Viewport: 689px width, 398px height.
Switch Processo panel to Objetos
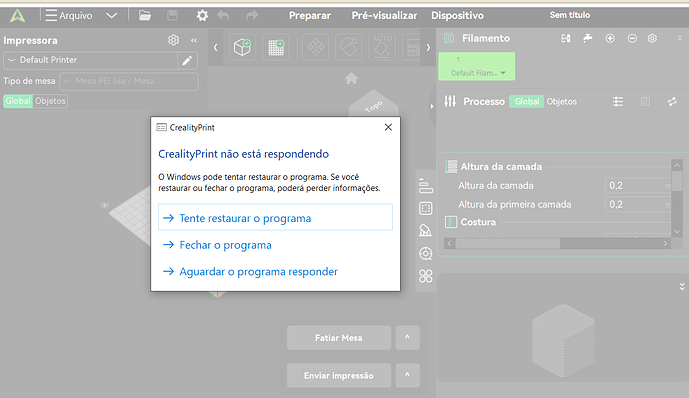[561, 101]
